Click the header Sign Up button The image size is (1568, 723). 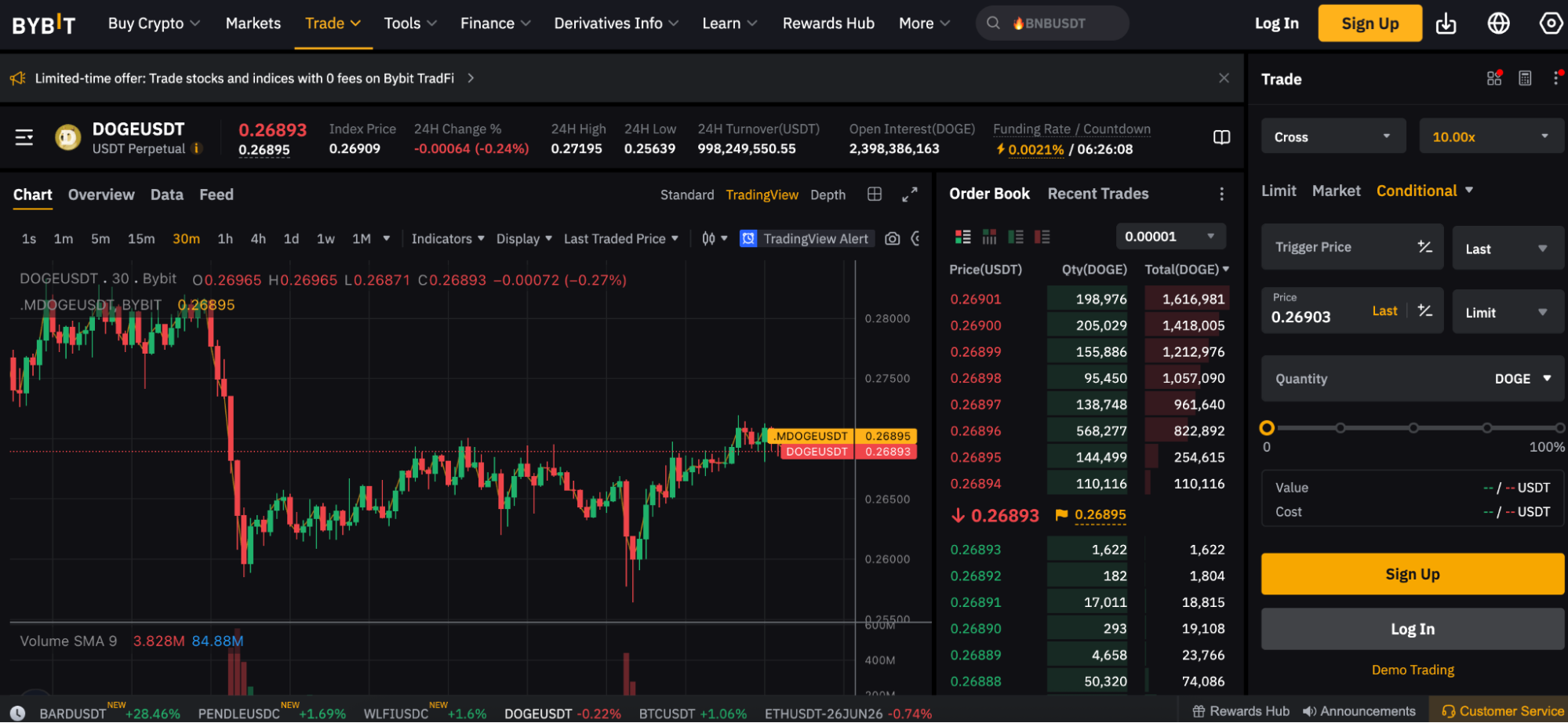[1370, 24]
